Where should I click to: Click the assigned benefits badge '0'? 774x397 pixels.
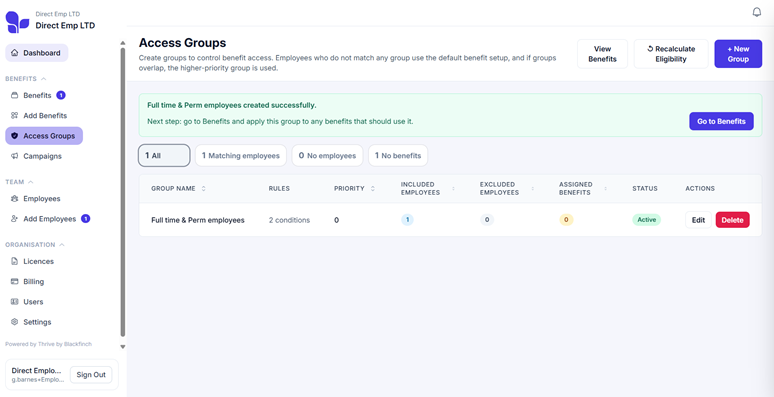click(x=566, y=220)
